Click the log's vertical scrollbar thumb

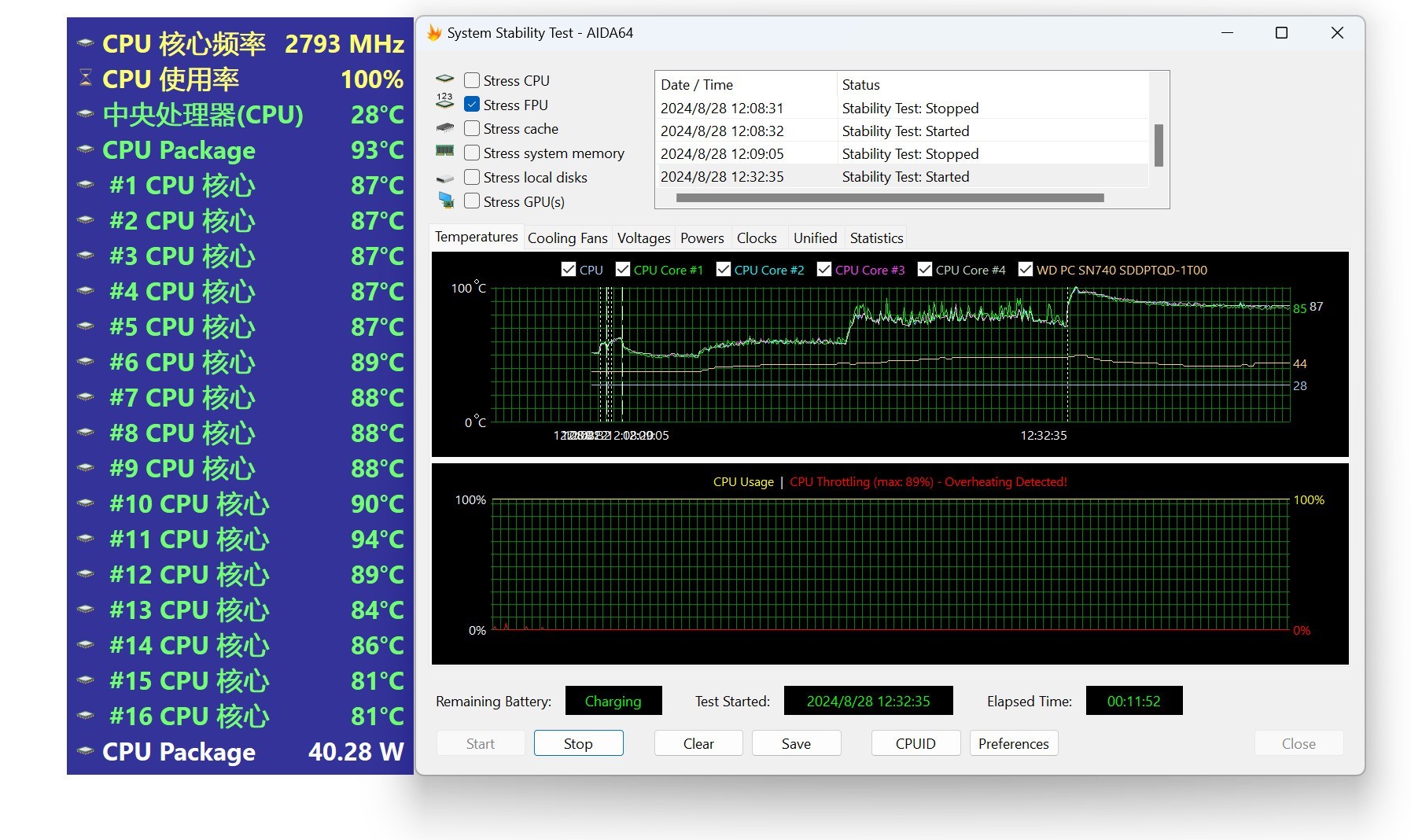tap(1159, 145)
